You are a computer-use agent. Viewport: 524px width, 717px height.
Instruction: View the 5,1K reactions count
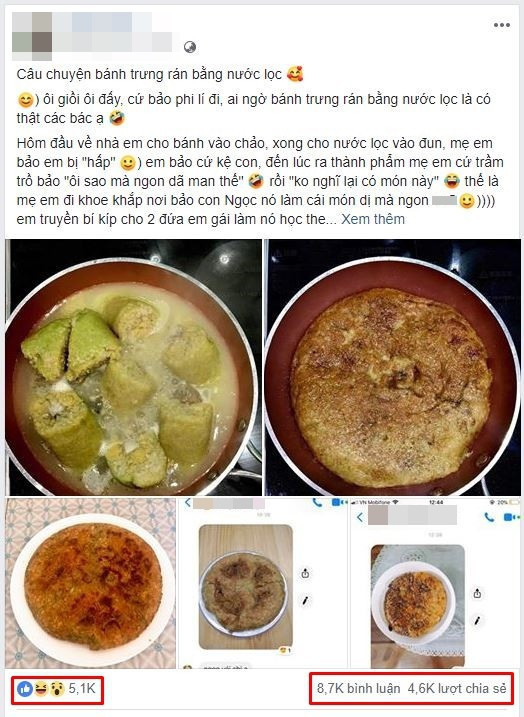click(x=82, y=688)
